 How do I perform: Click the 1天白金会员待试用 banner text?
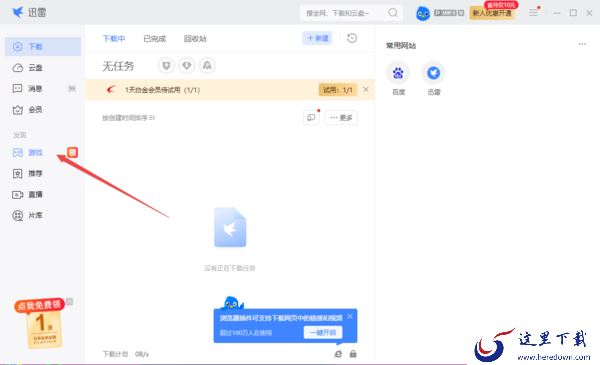(162, 90)
